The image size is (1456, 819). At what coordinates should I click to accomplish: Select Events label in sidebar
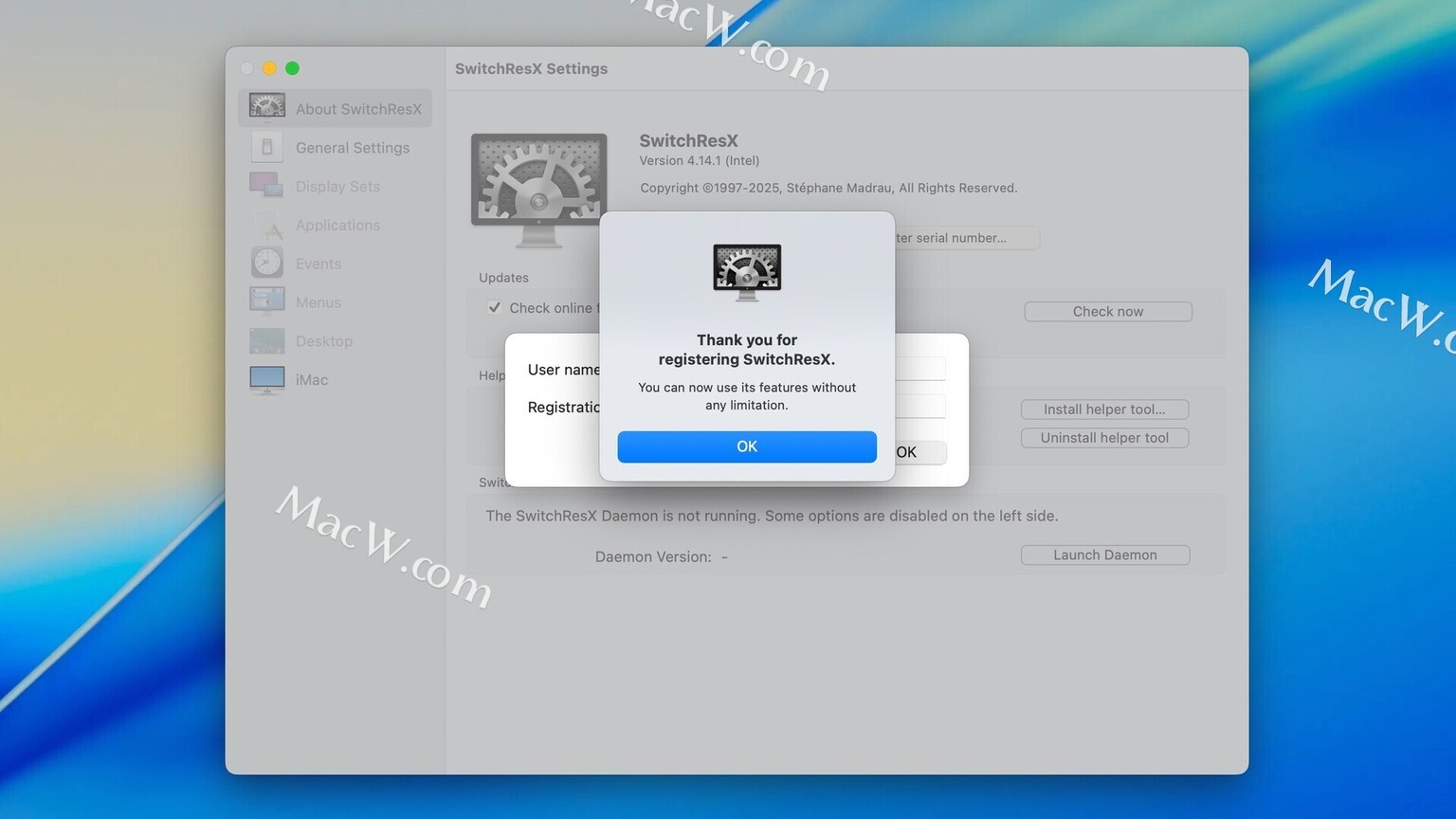click(x=318, y=264)
